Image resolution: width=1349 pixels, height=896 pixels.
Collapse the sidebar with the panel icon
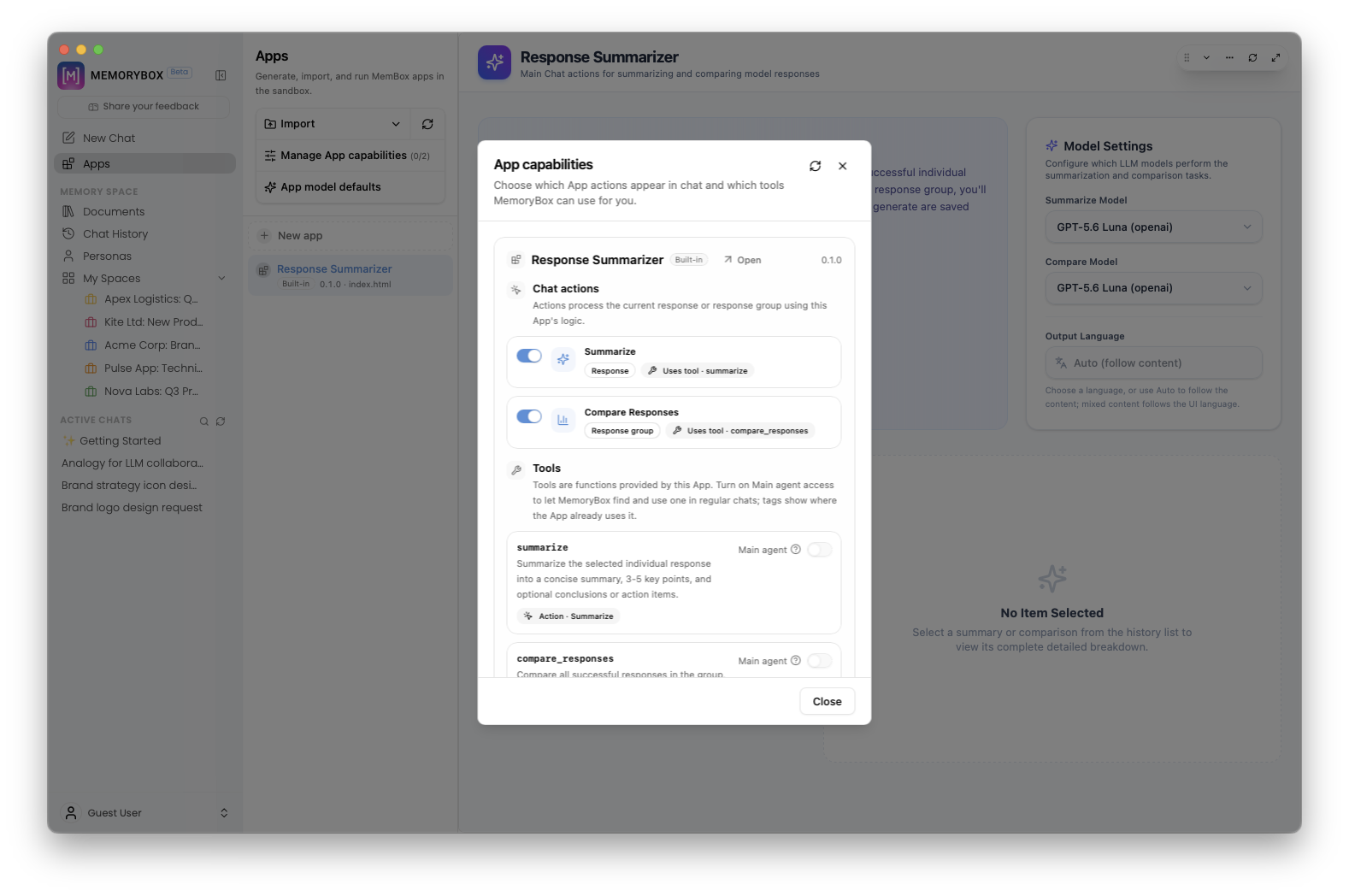(x=221, y=75)
